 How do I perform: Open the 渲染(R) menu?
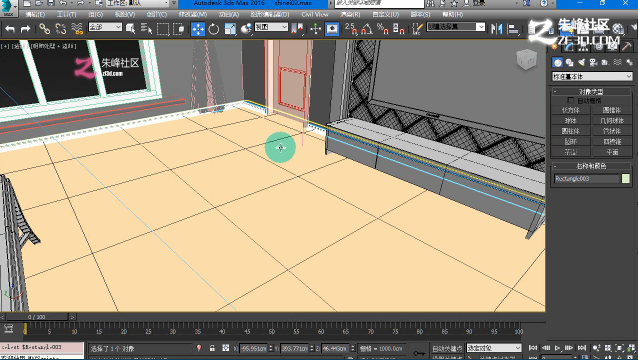[350, 14]
